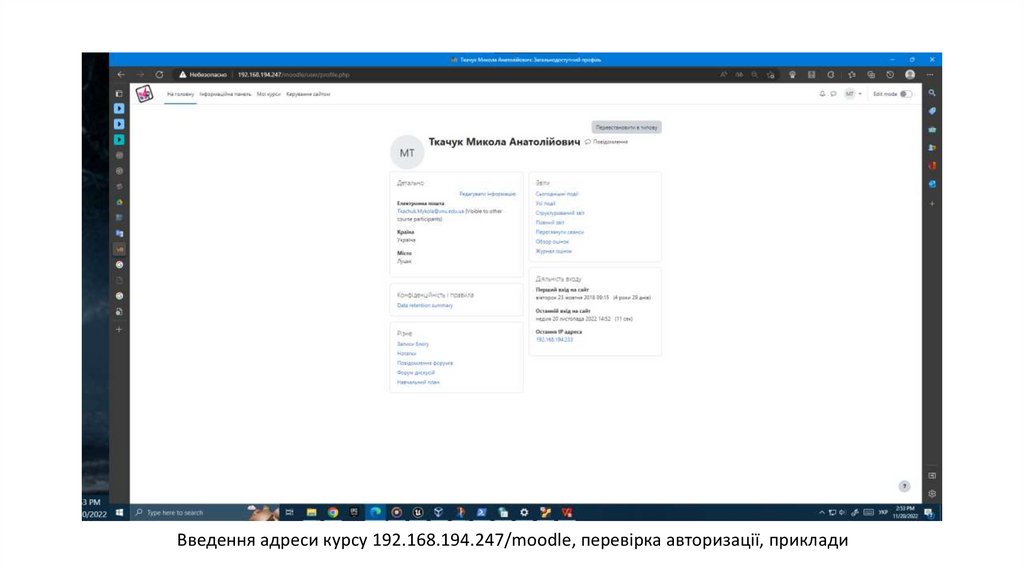Open 'Data retention summary' link
The height and width of the screenshot is (574, 1024).
424,305
